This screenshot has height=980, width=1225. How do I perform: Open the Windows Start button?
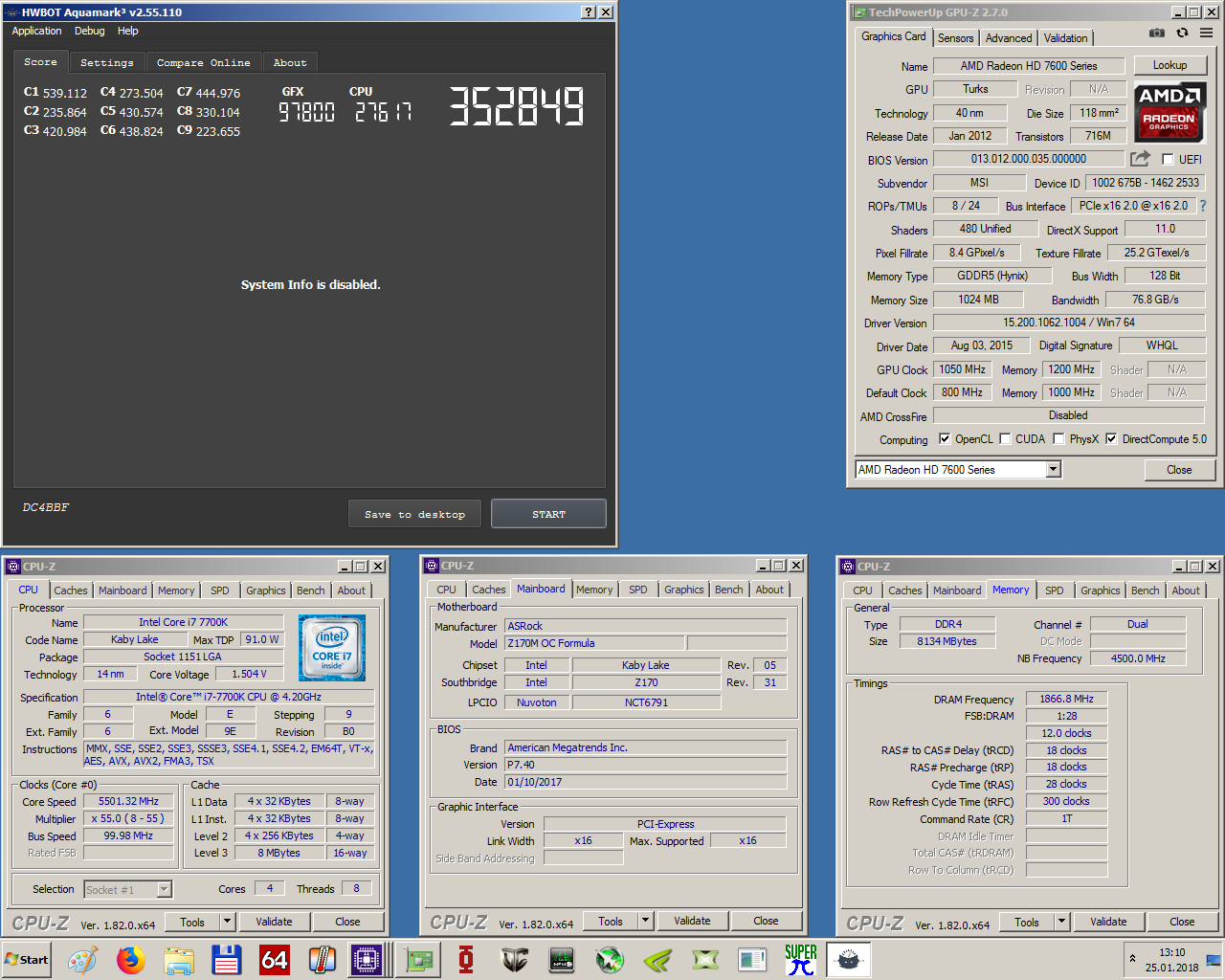click(x=27, y=960)
